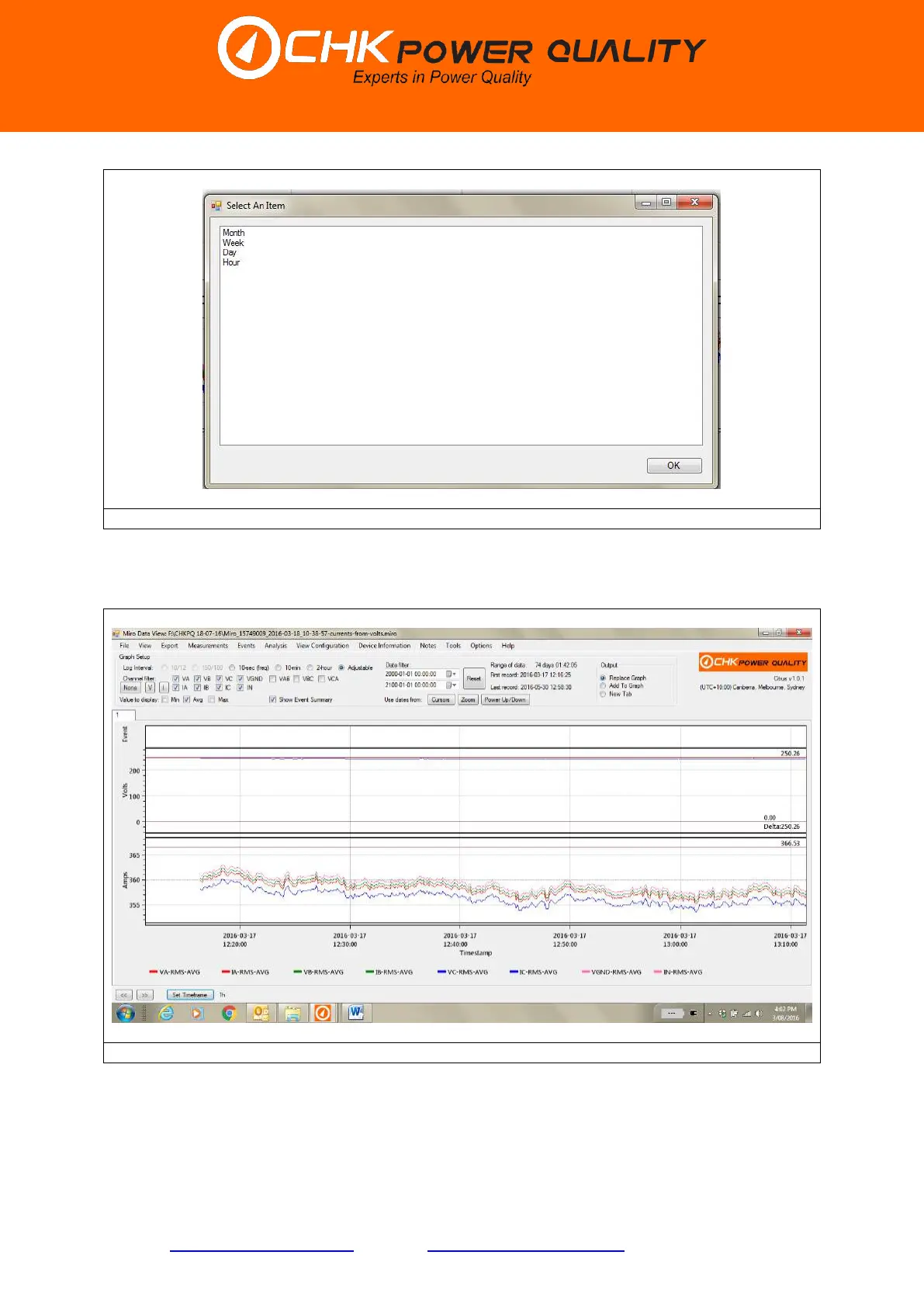This screenshot has width=924, height=1307.
Task: Click the previous timeframe << button
Action: click(x=123, y=994)
